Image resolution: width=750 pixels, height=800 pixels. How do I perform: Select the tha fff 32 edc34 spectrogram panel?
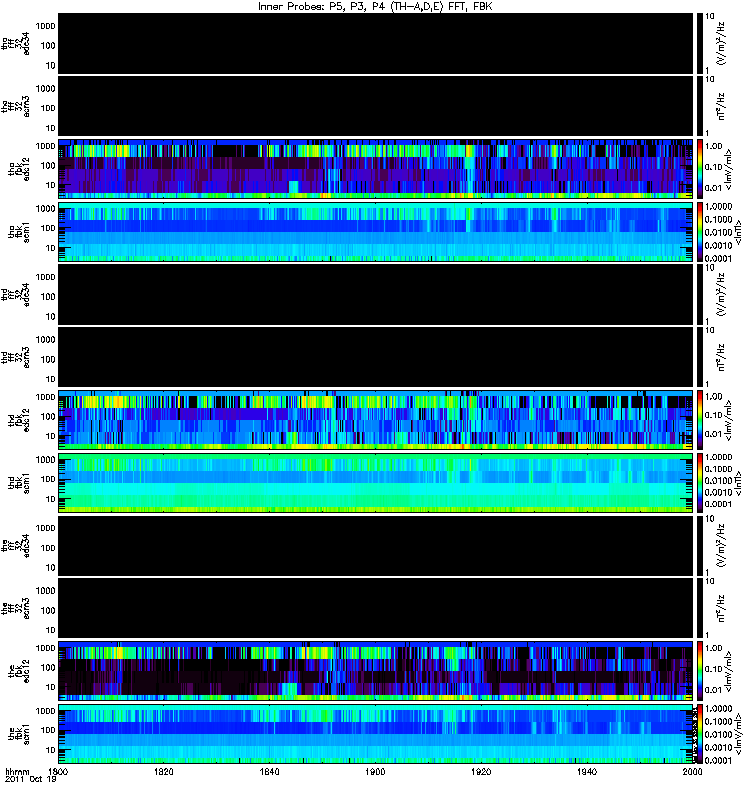coord(376,44)
